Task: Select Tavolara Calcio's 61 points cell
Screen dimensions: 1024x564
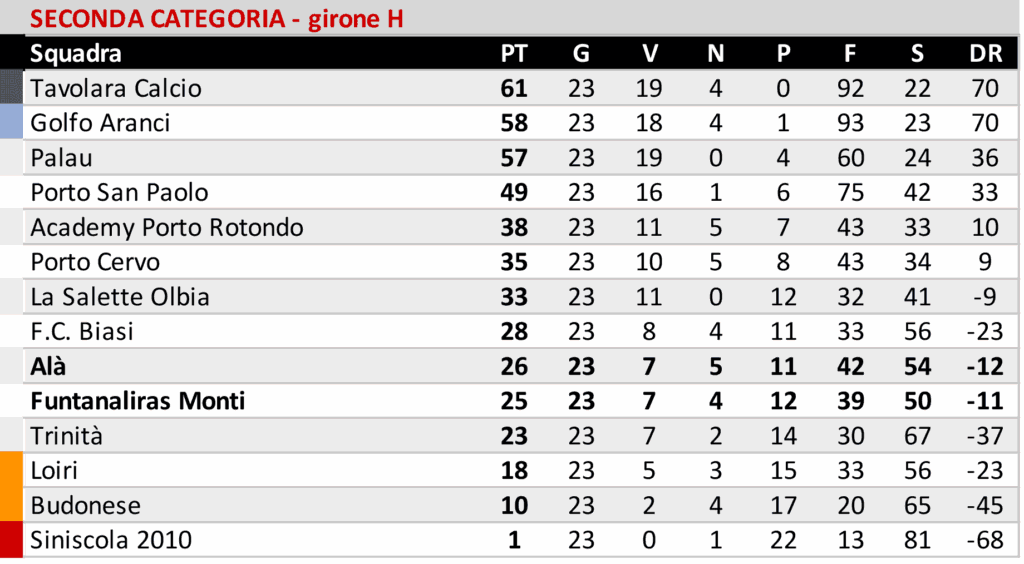Action: [513, 88]
